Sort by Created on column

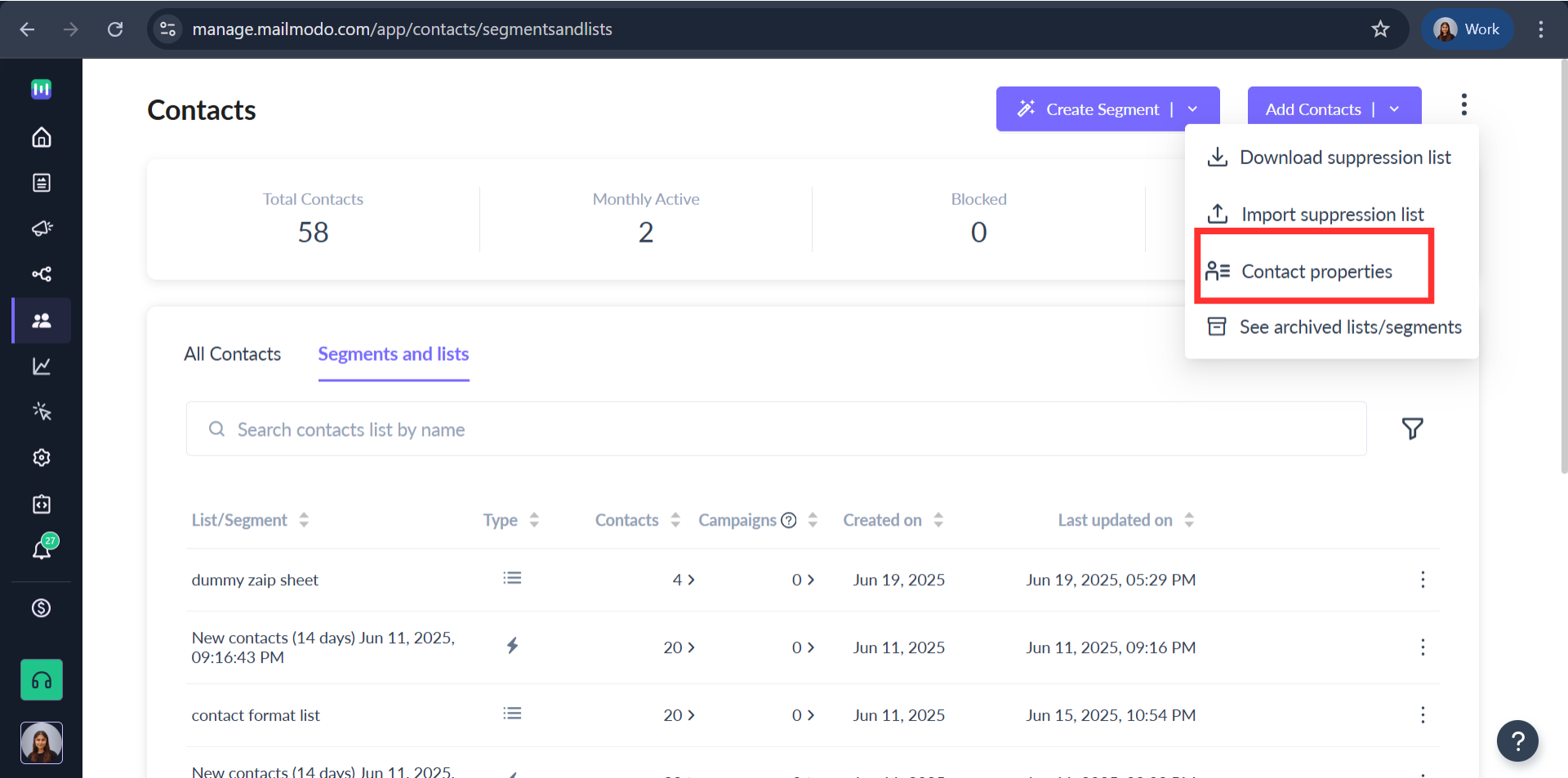(938, 520)
